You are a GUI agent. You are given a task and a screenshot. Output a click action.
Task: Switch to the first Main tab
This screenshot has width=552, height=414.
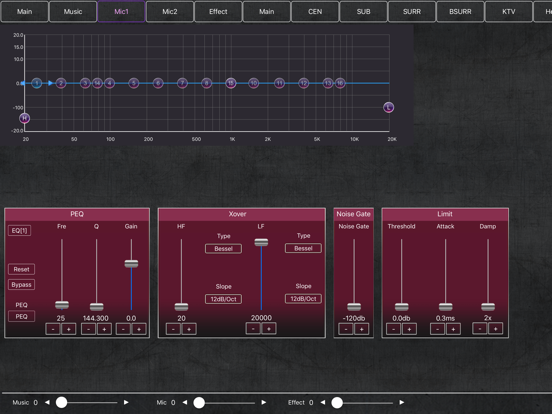[25, 12]
